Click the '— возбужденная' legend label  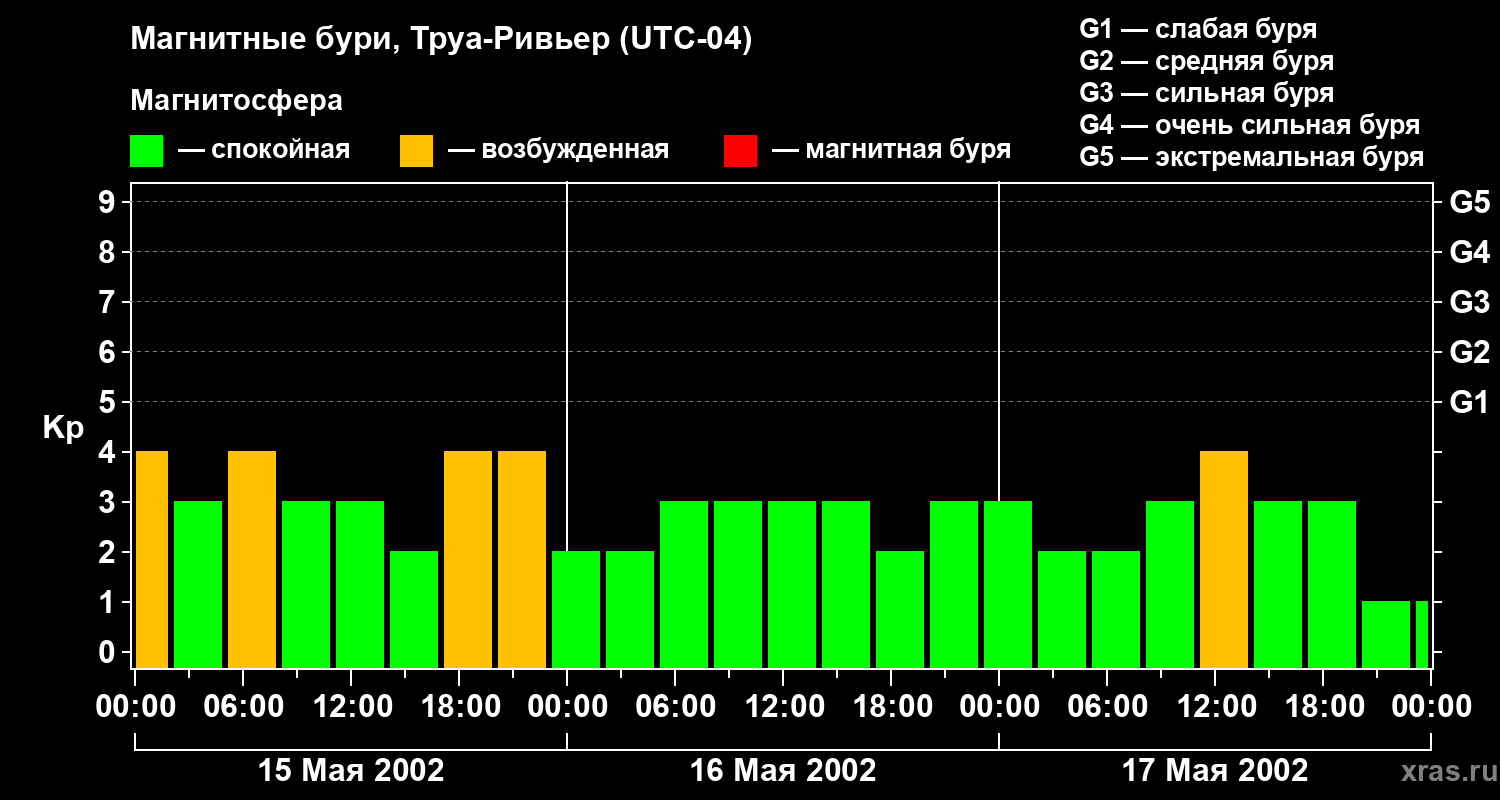pos(558,150)
